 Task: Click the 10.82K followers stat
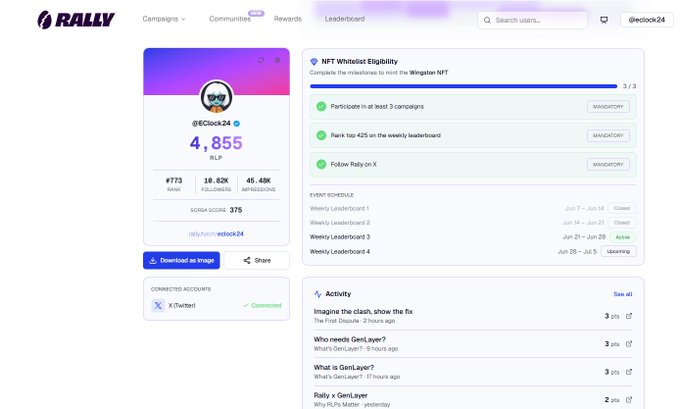(x=216, y=184)
